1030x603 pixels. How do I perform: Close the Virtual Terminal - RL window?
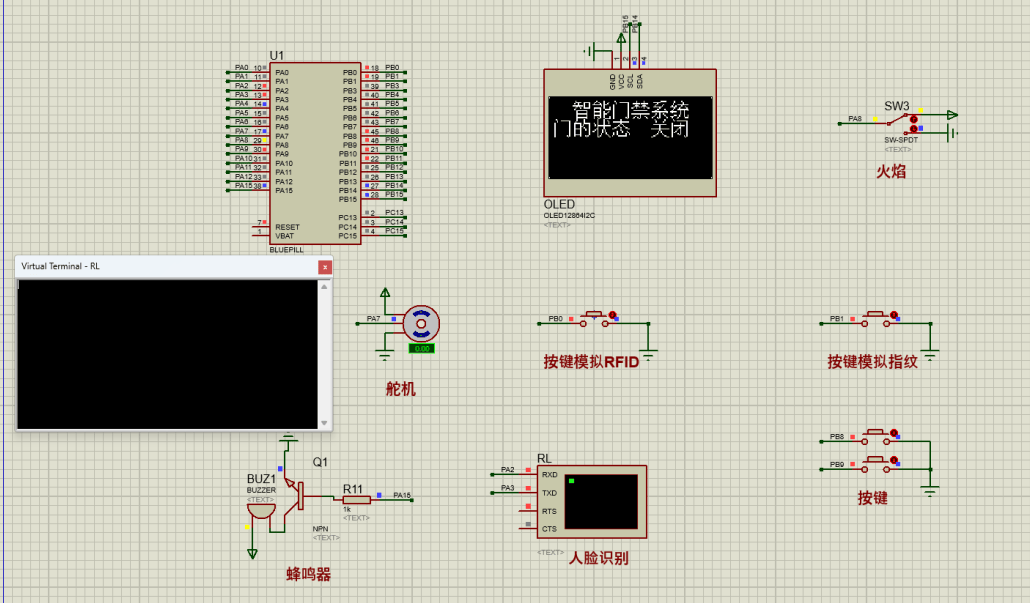(324, 267)
